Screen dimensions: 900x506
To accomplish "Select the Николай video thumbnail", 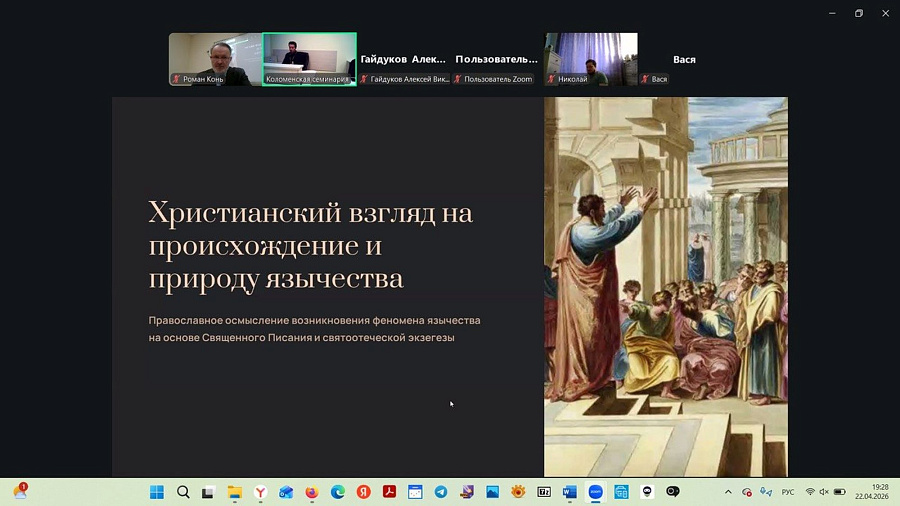I will 591,59.
